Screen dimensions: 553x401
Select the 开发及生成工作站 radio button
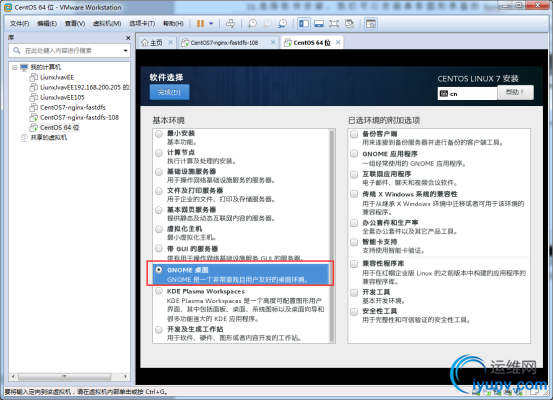[x=159, y=329]
